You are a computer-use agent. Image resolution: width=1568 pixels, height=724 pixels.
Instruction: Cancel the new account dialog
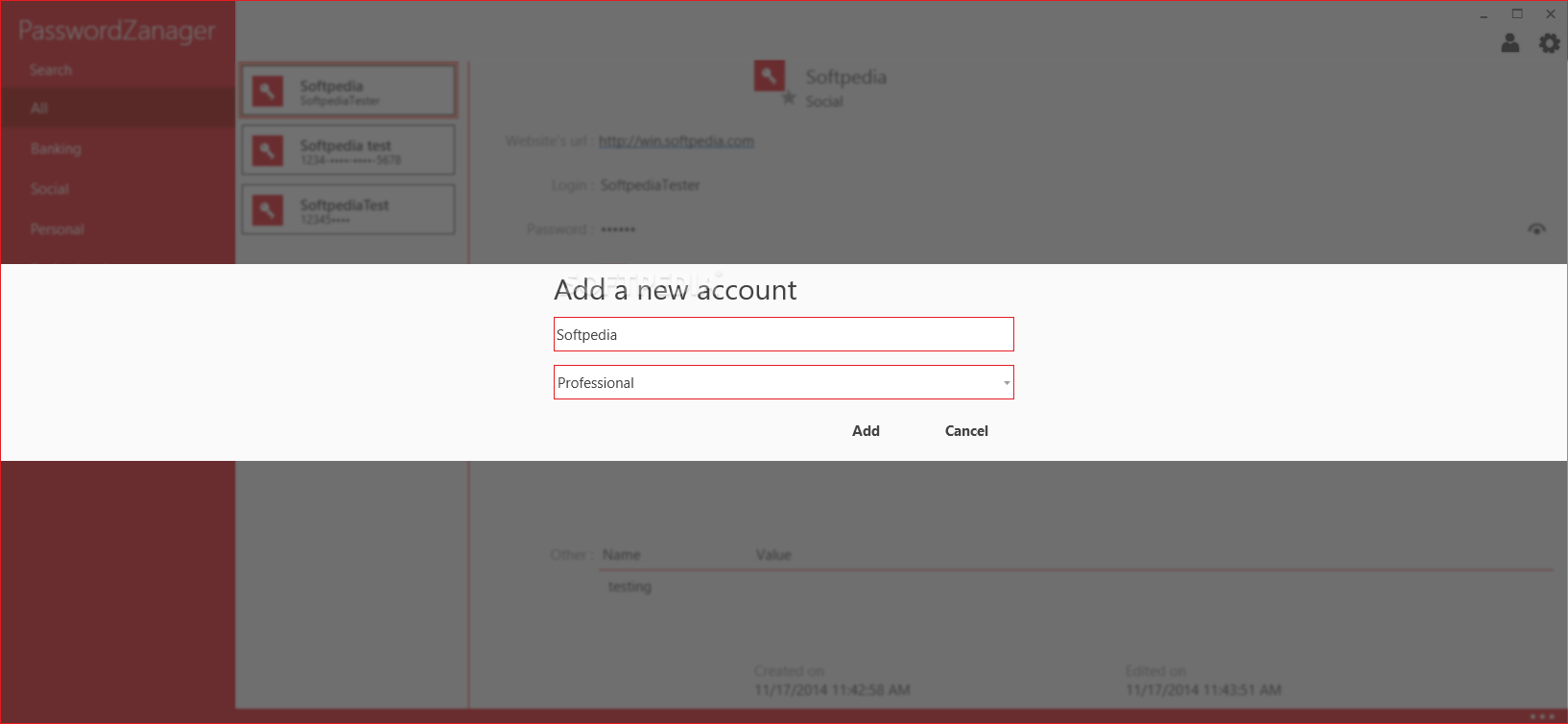(966, 431)
